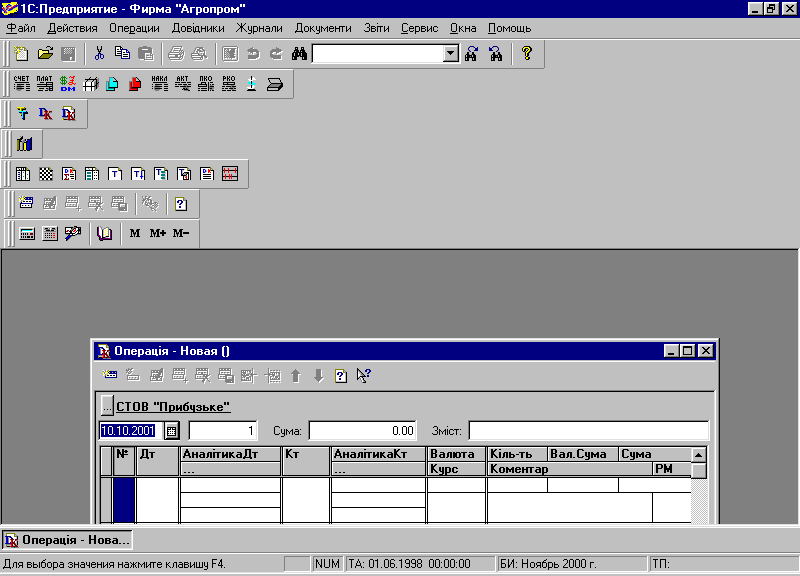800x576 pixels.
Task: Click the chart of accounts books icon
Action: [24, 144]
